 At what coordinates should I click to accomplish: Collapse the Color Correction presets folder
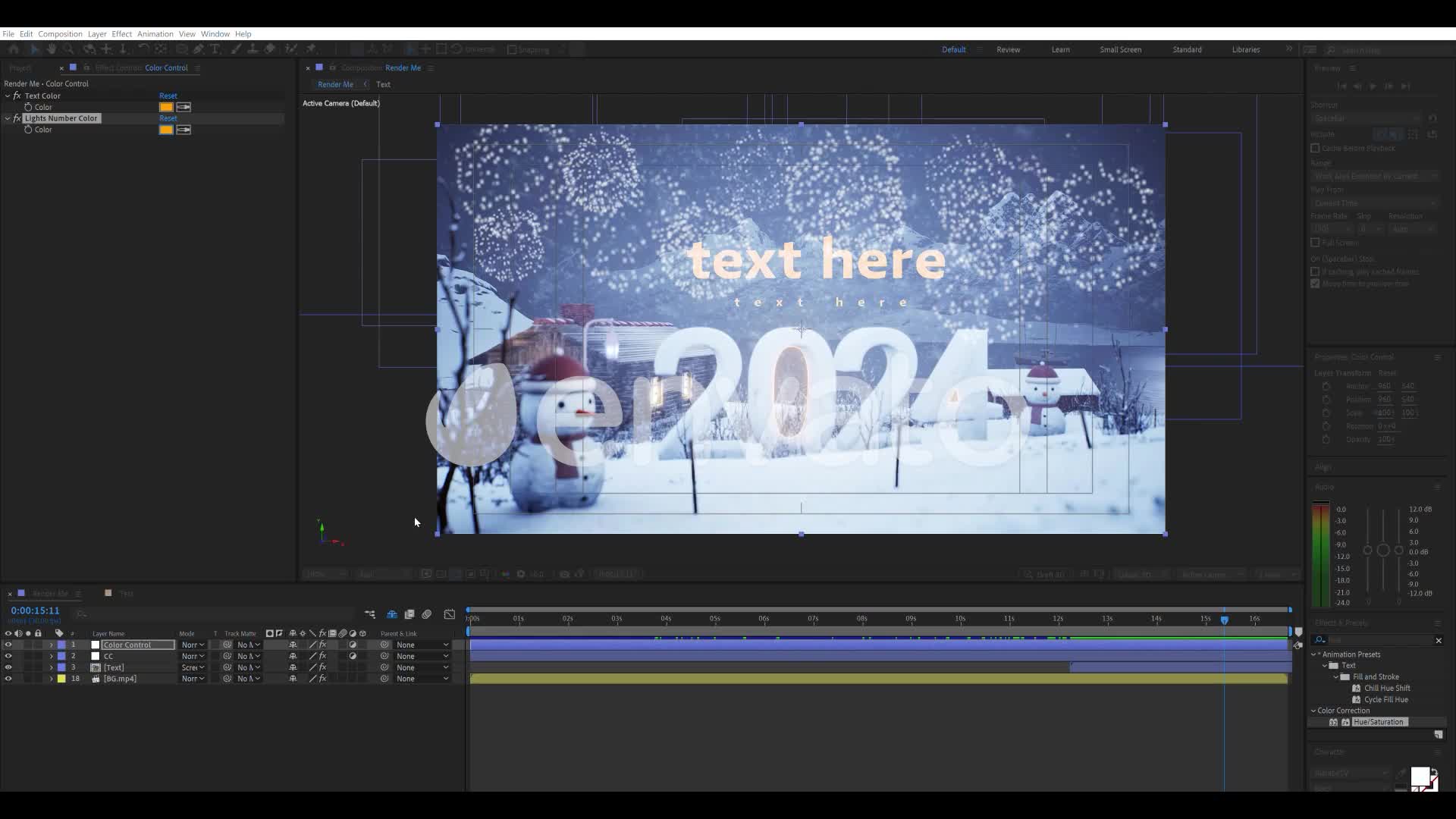pos(1313,711)
